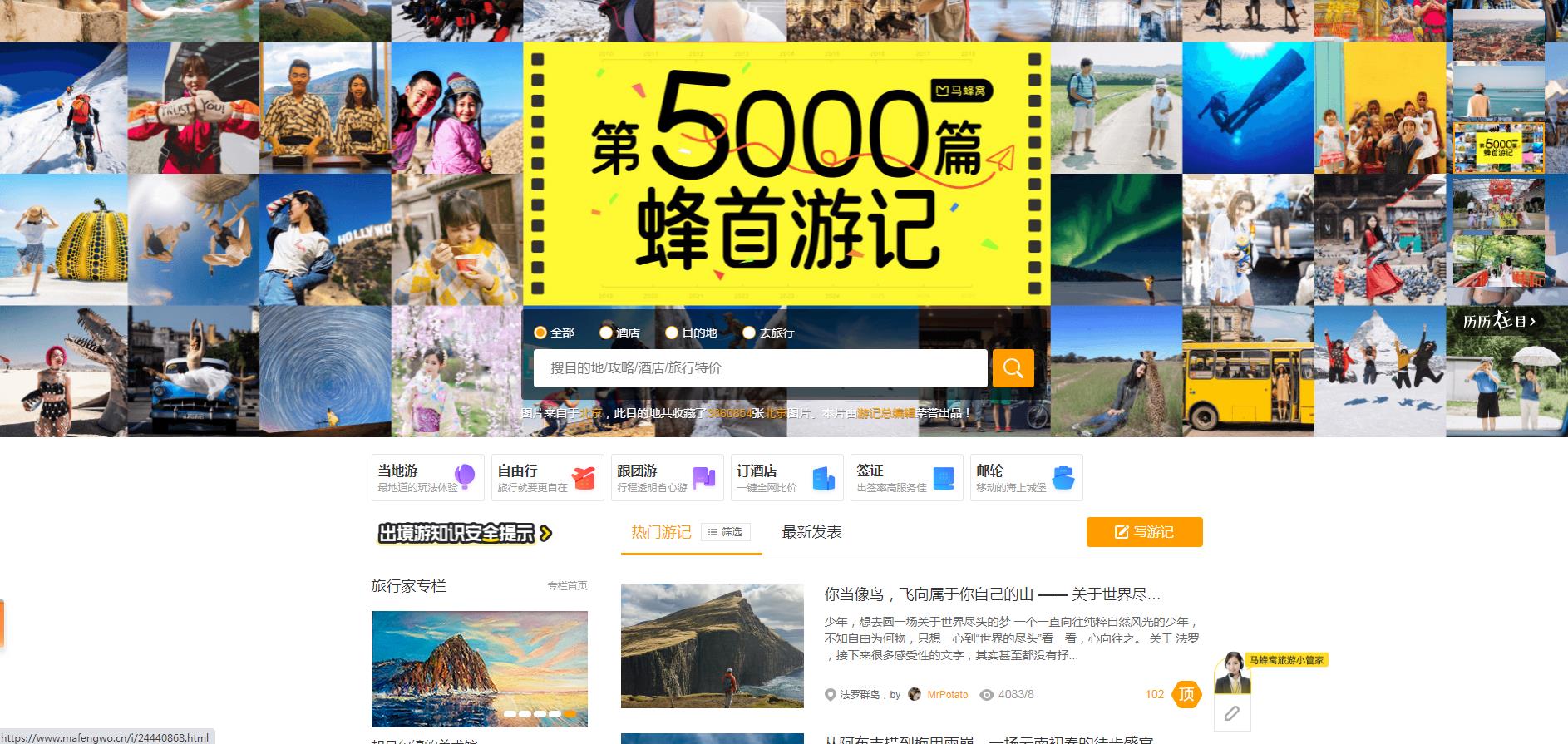This screenshot has height=744, width=1568.
Task: Select the 酒店 search radio option
Action: [x=605, y=333]
